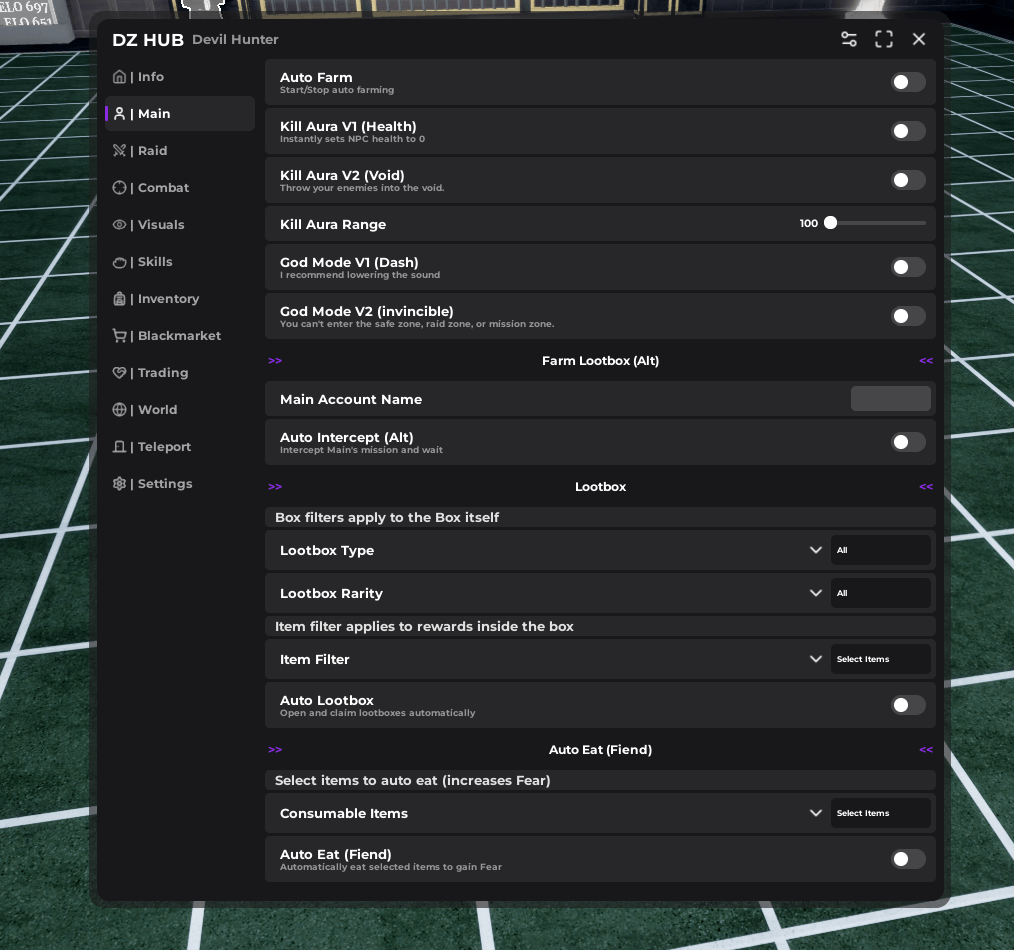Viewport: 1014px width, 950px height.
Task: Open the Lootbox Rarity 'All' selection box
Action: point(881,593)
